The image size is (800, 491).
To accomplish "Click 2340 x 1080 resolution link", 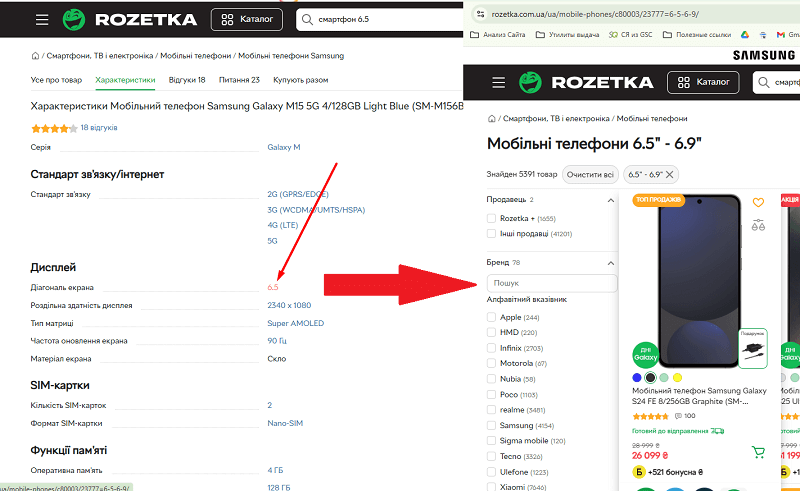I will tap(289, 305).
